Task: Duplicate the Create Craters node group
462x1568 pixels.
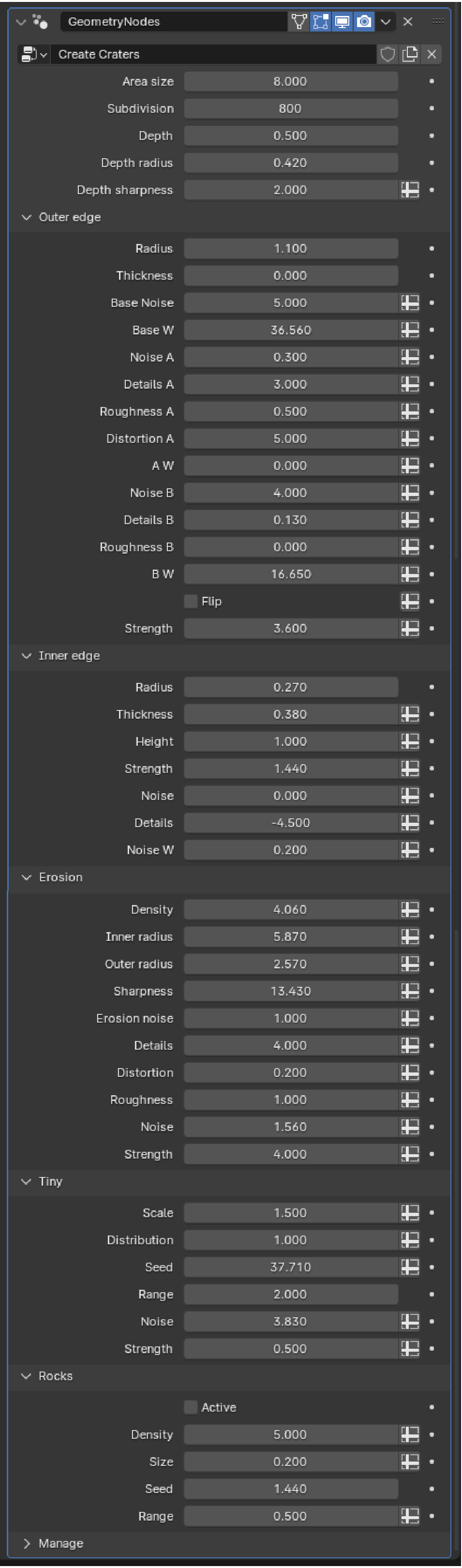Action: [410, 54]
